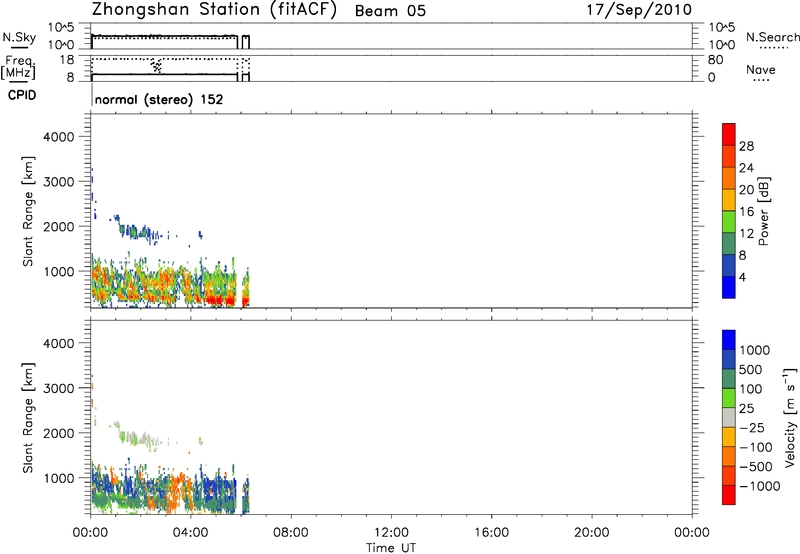Click the '08:00' time tick label
The image size is (800, 554).
(291, 533)
